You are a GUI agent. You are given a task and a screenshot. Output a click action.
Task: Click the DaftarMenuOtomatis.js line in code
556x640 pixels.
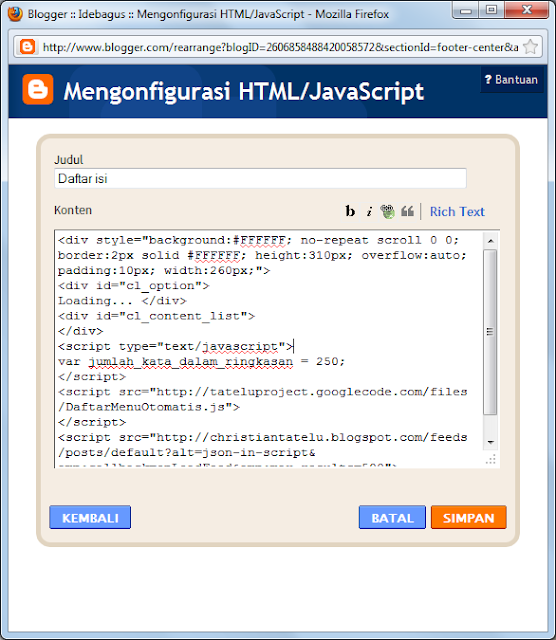(x=149, y=407)
